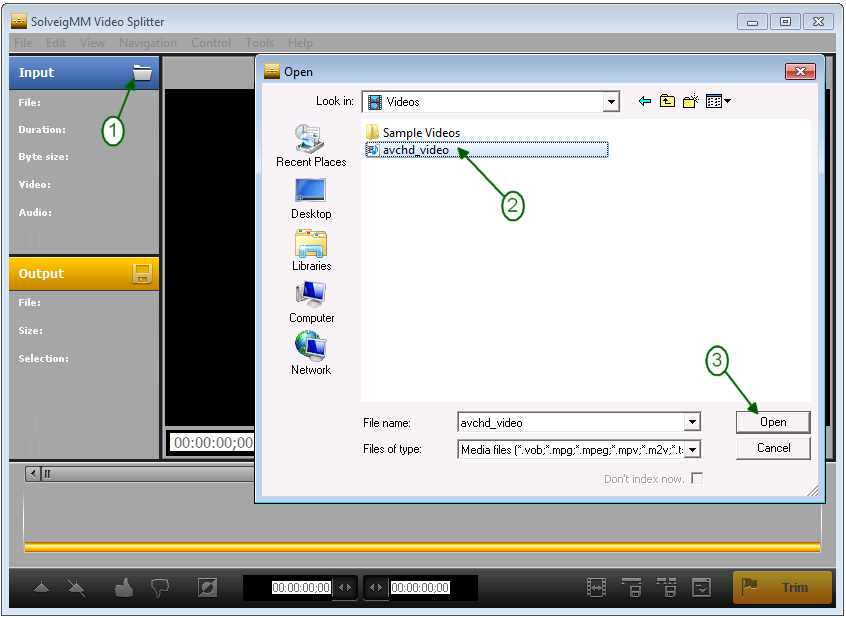Open the Sample Videos folder
Image resolution: width=846 pixels, height=618 pixels.
(x=413, y=132)
